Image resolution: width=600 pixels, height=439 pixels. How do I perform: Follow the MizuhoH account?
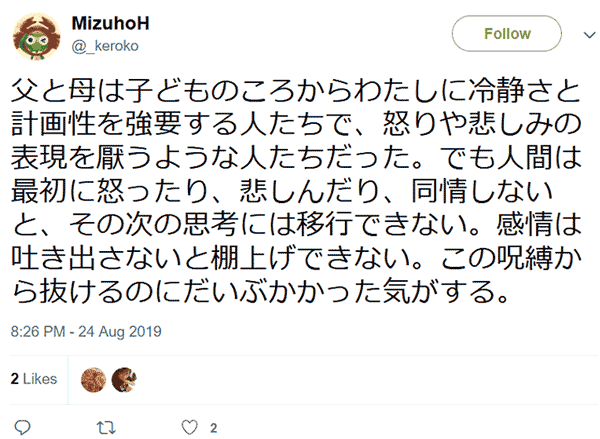tap(507, 34)
